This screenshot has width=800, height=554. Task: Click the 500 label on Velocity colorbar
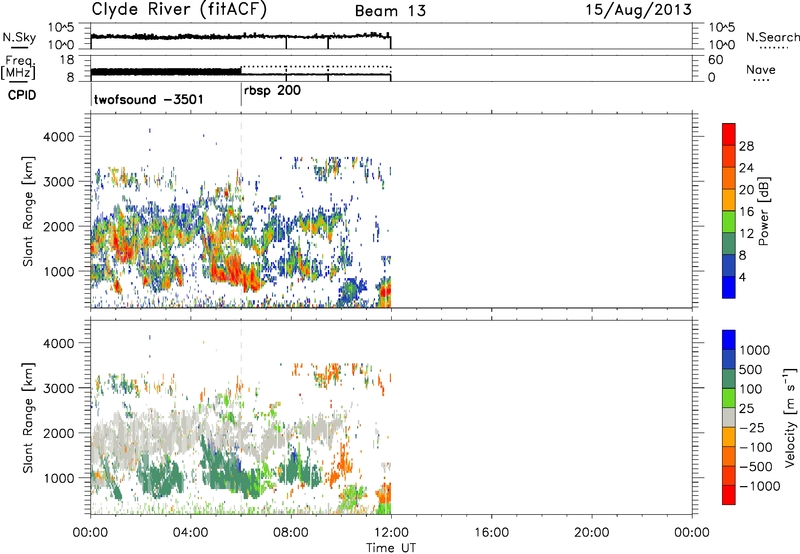coord(751,370)
